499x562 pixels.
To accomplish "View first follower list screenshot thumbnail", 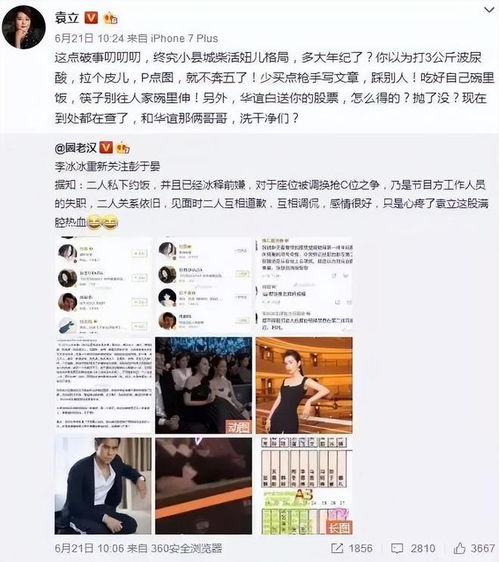I will [103, 285].
